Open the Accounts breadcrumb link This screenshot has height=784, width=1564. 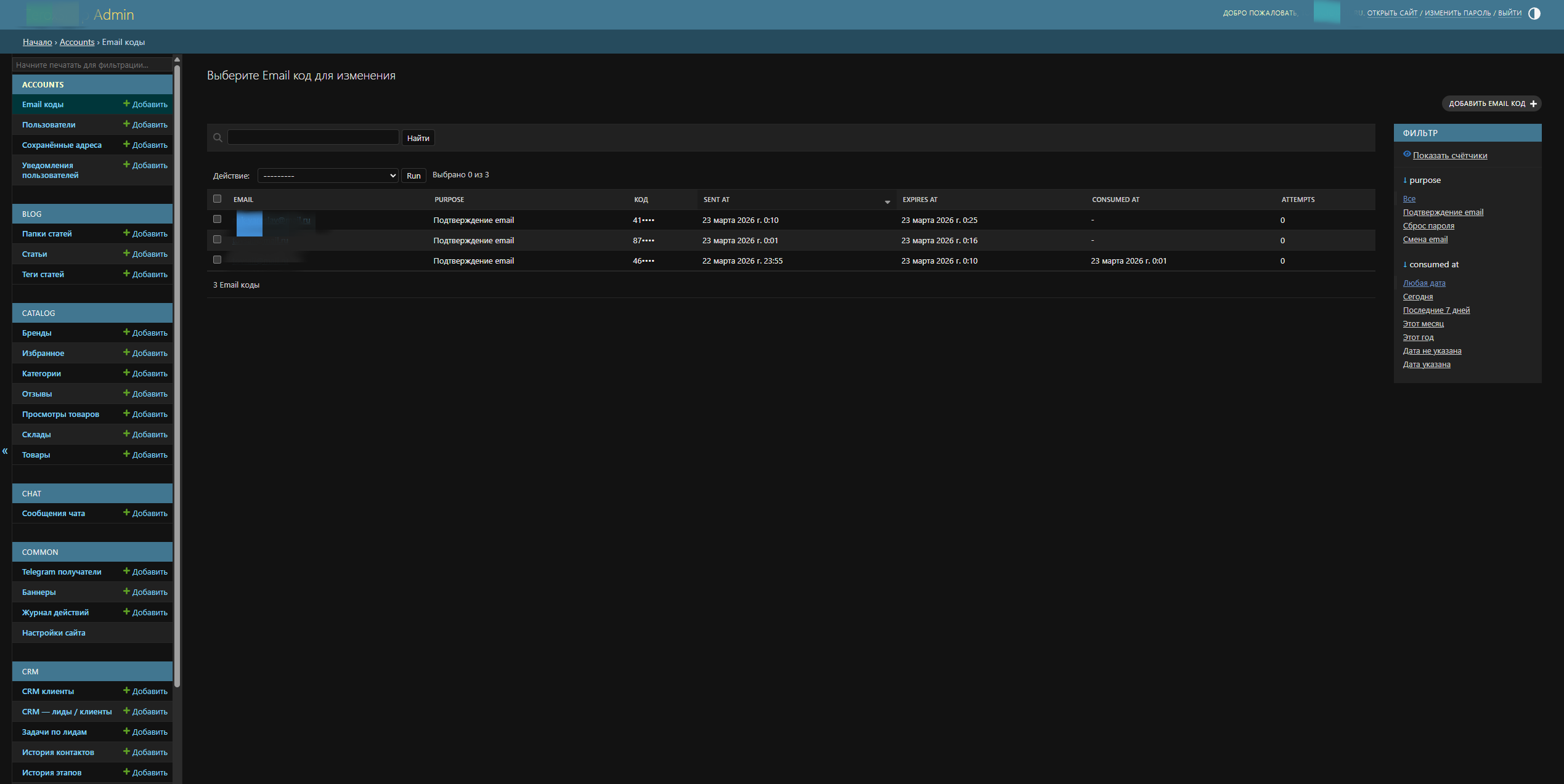point(76,42)
